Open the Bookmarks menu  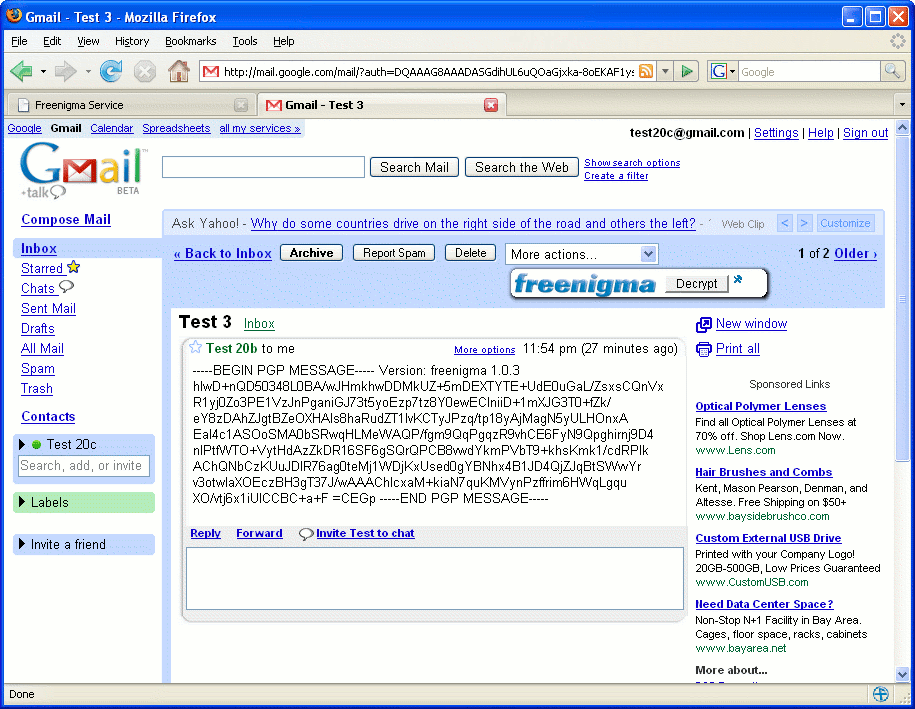pyautogui.click(x=191, y=41)
